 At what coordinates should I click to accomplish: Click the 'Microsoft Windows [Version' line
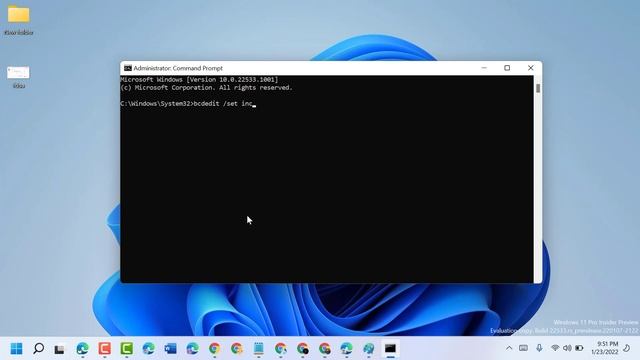(199, 80)
